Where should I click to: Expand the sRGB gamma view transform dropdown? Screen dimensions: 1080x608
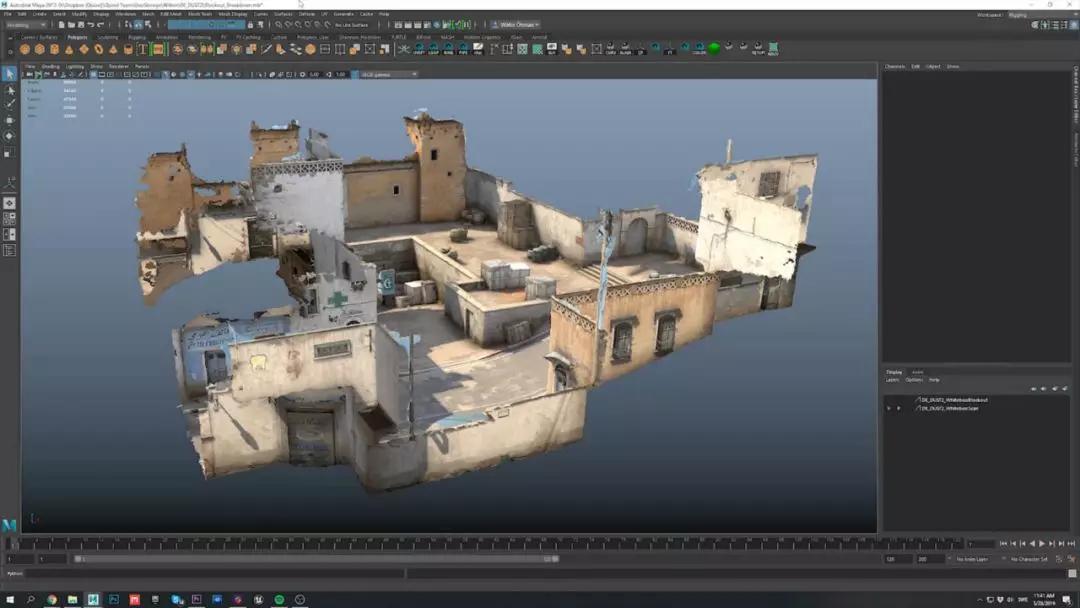click(x=388, y=74)
